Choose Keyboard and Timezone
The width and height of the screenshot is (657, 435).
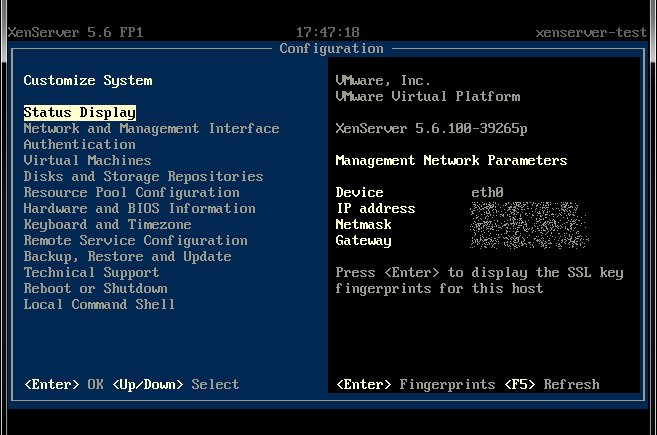(107, 225)
